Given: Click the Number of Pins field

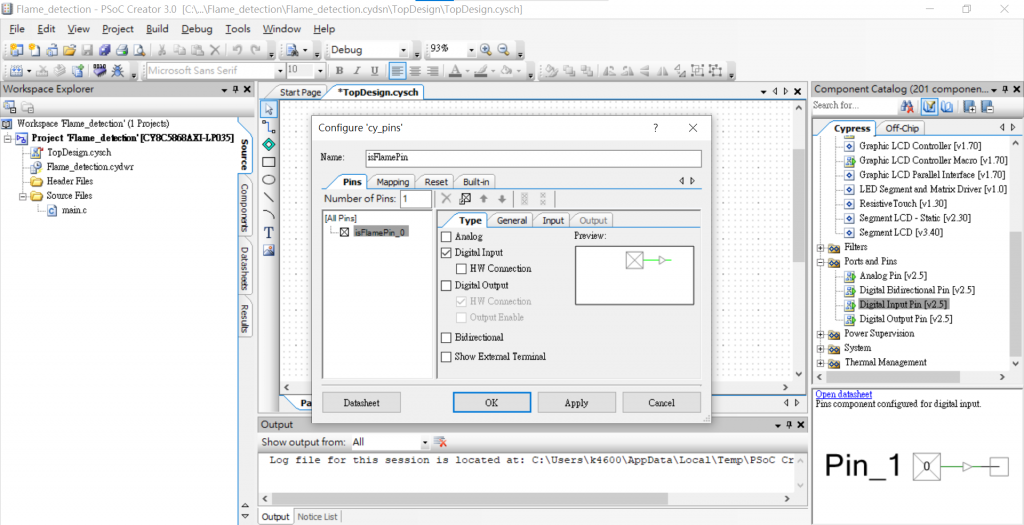Looking at the screenshot, I should (x=416, y=199).
